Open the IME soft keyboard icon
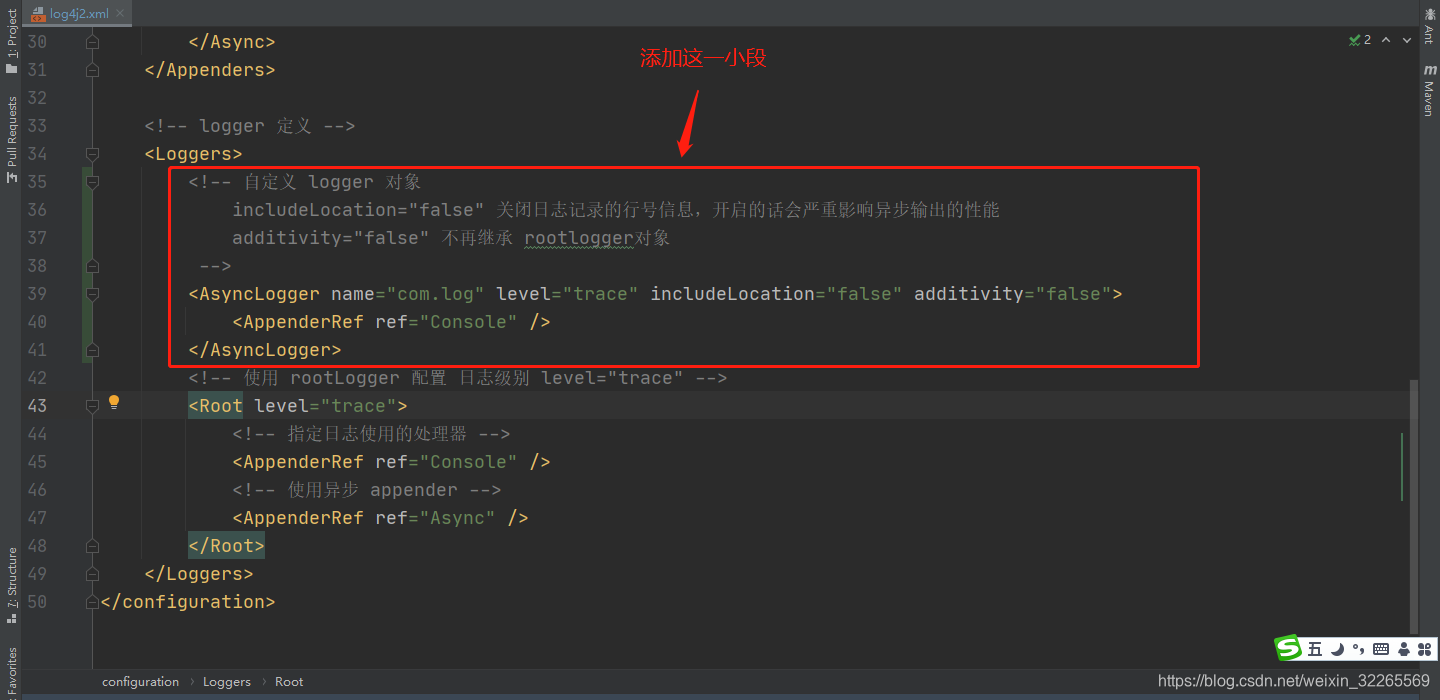Viewport: 1440px width, 700px height. click(x=1381, y=649)
